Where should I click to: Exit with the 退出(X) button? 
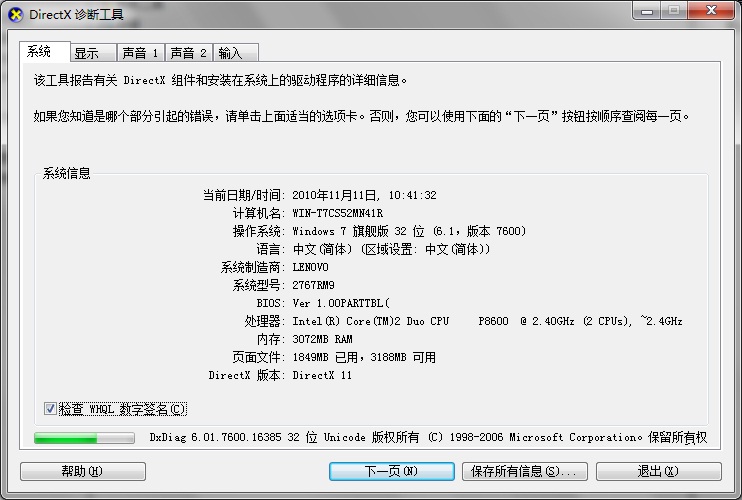[x=659, y=471]
